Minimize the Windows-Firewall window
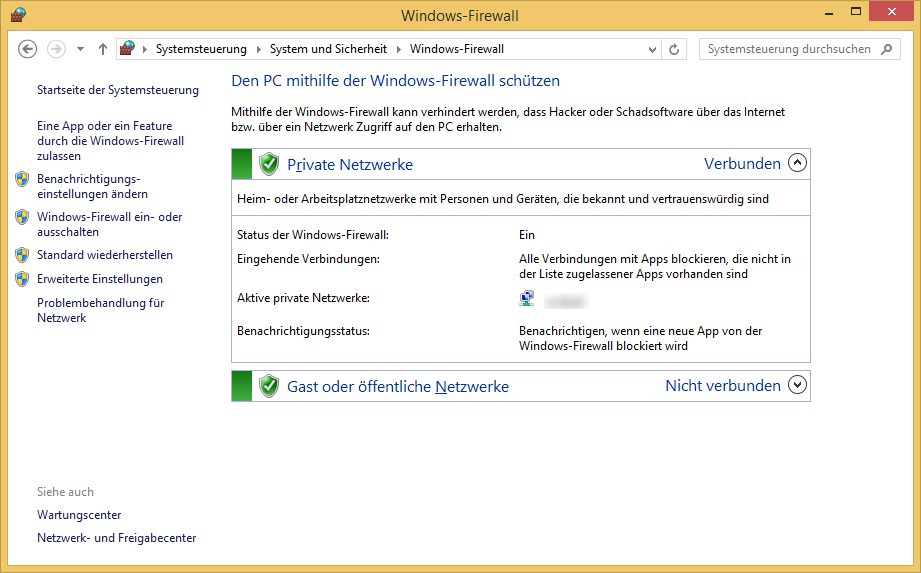The width and height of the screenshot is (921, 573). (x=829, y=13)
